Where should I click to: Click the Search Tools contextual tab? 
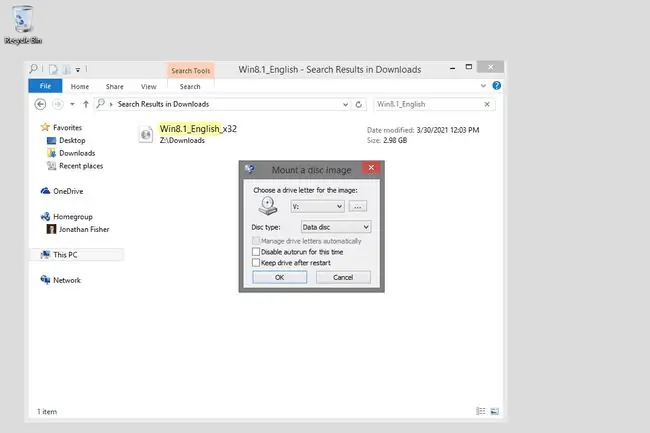tap(191, 71)
